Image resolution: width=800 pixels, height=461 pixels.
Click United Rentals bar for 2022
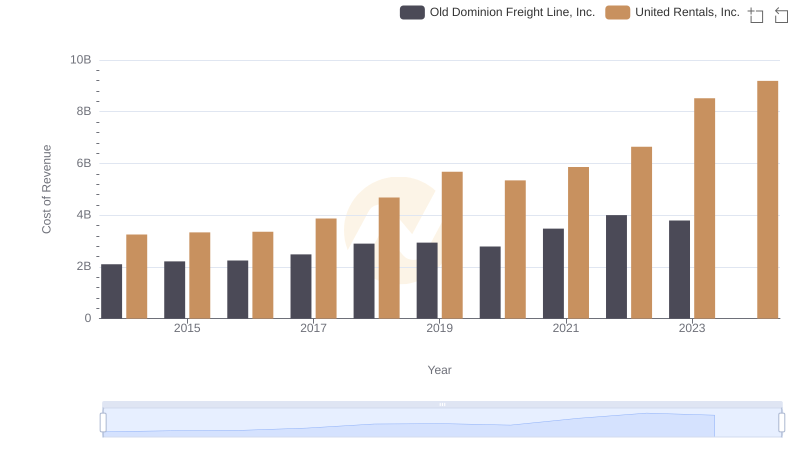pos(641,233)
